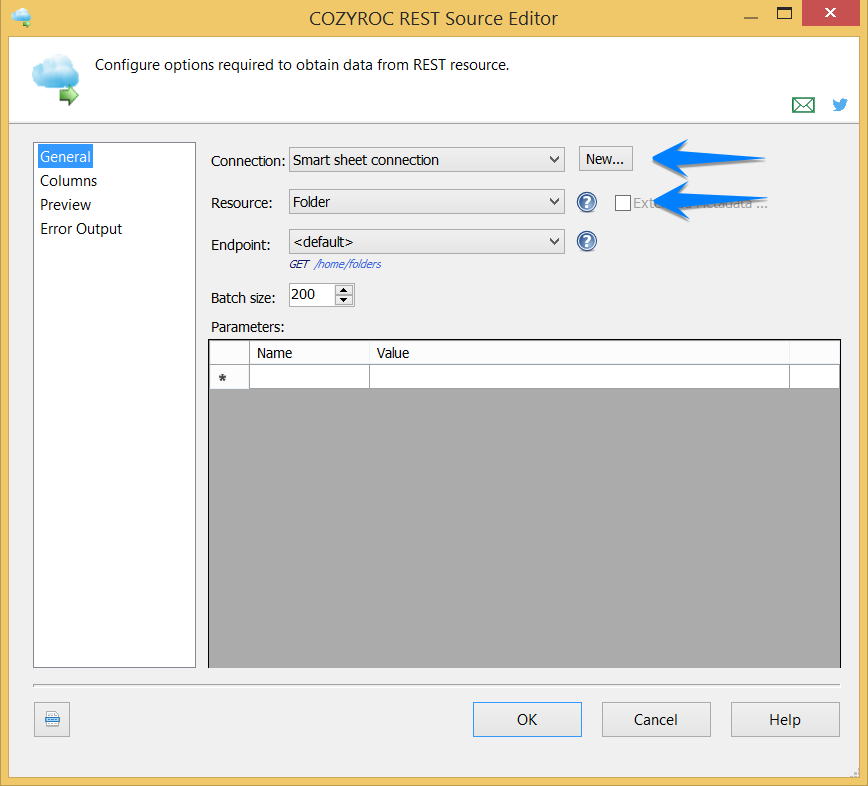
Task: Click the help icon next to Resource
Action: 587,202
